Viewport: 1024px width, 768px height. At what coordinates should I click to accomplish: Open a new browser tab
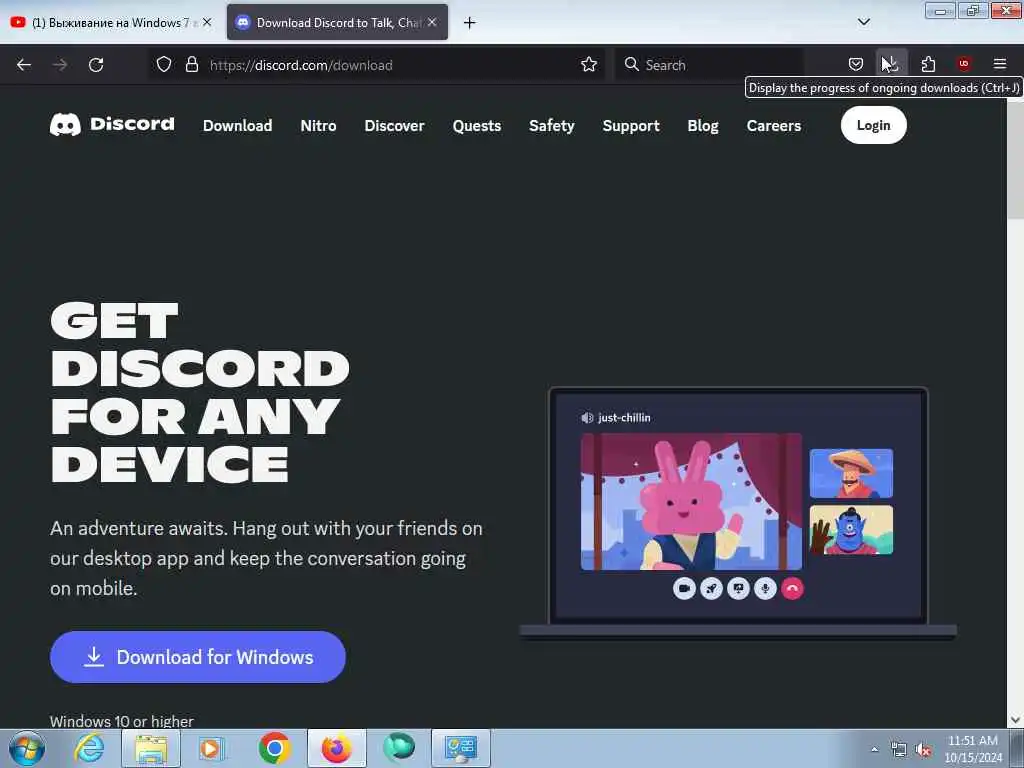pyautogui.click(x=470, y=23)
